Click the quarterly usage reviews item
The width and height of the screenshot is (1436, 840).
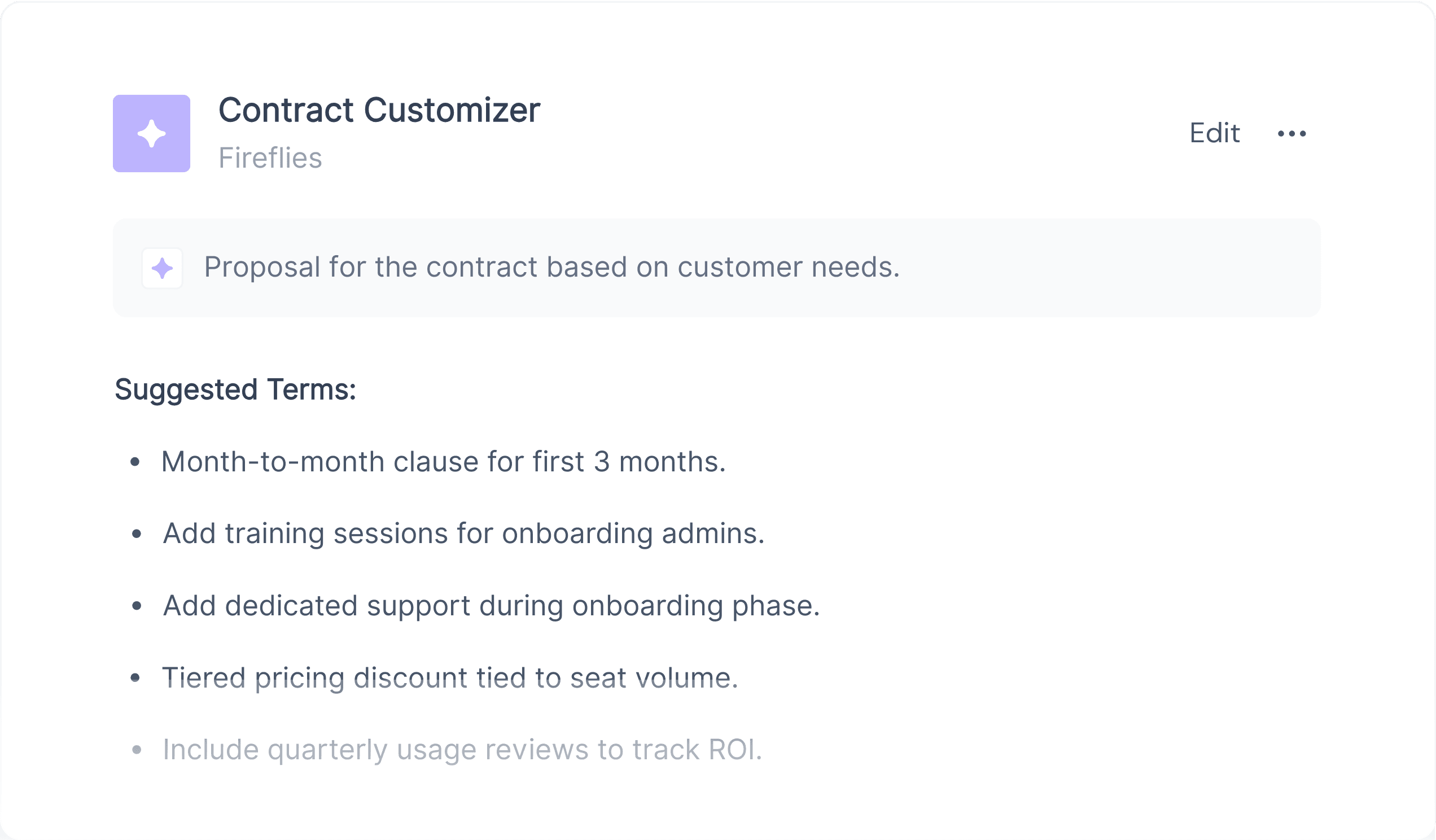tap(462, 750)
